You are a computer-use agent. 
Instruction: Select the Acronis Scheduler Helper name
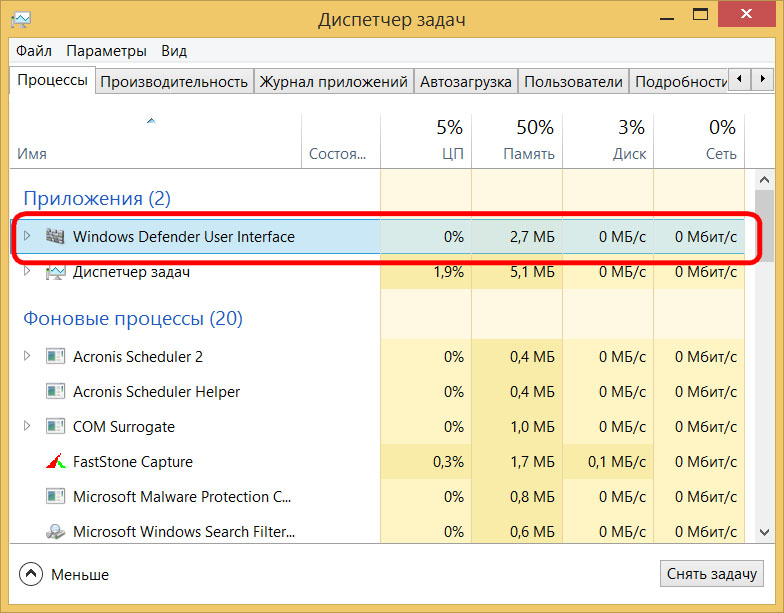click(x=156, y=392)
